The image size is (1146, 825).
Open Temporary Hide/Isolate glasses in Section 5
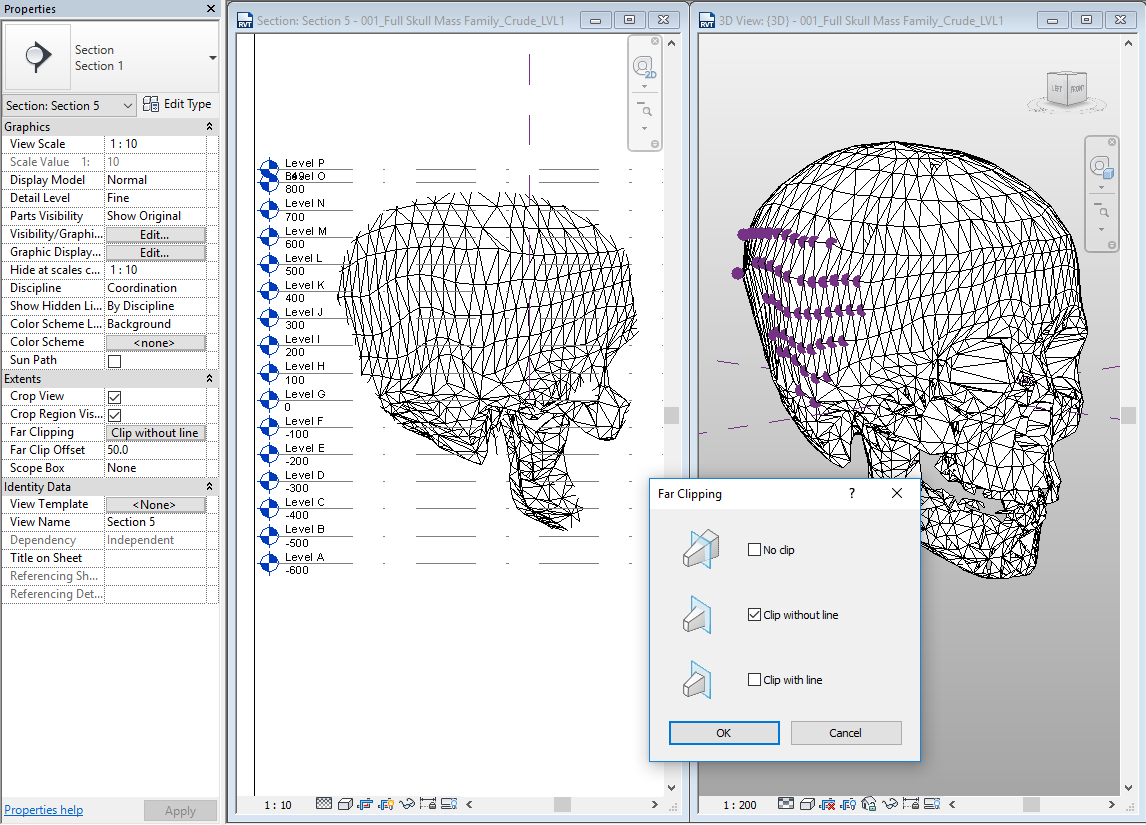pos(407,804)
